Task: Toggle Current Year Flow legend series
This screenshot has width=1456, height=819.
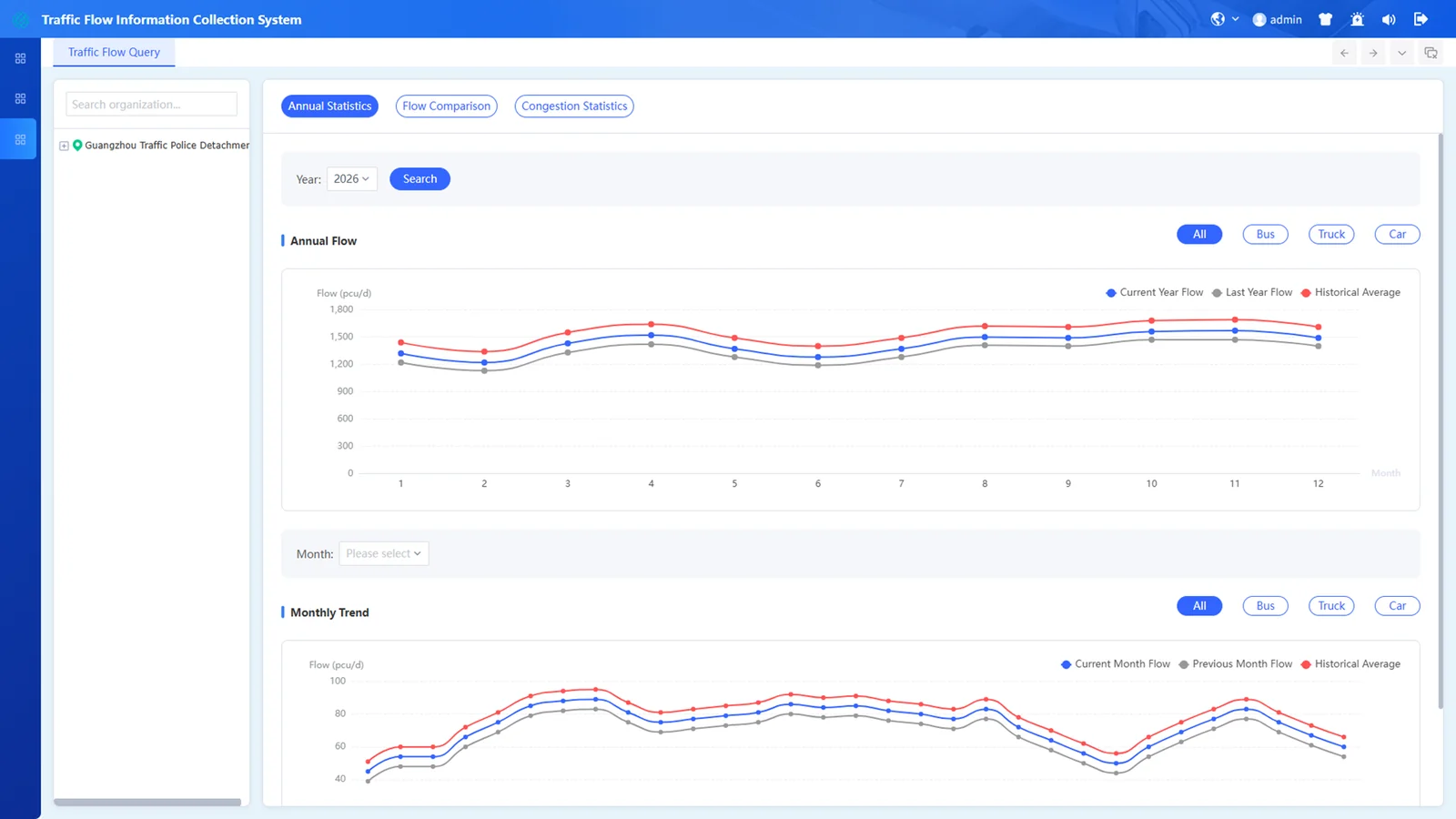Action: [1154, 293]
